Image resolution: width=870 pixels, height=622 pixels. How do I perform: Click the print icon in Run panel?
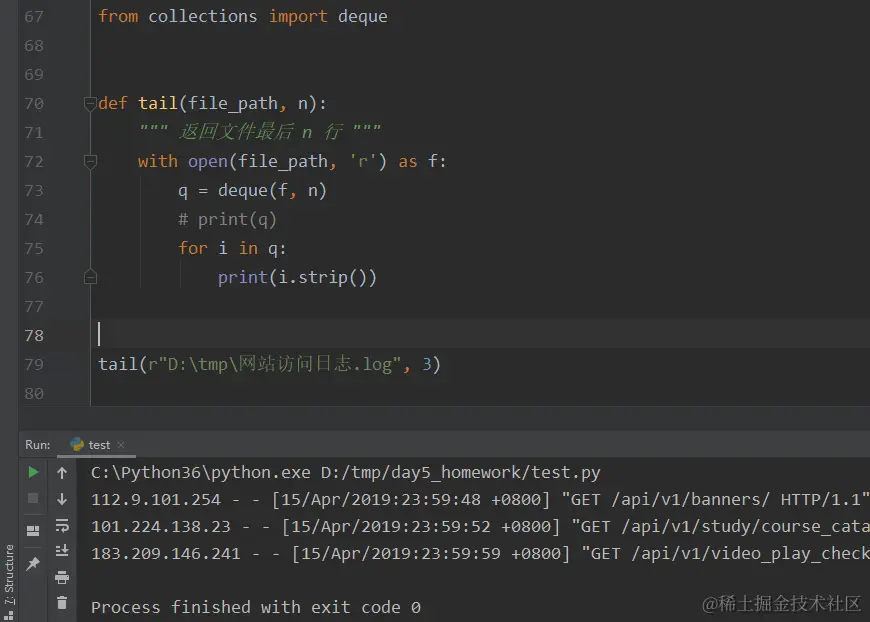click(62, 577)
